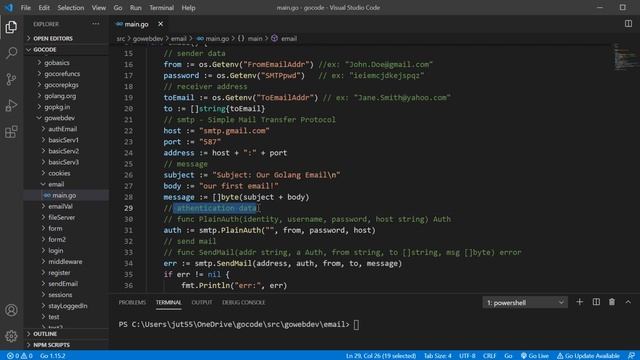
Task: Click the errors and warnings status indicator
Action: [20, 356]
